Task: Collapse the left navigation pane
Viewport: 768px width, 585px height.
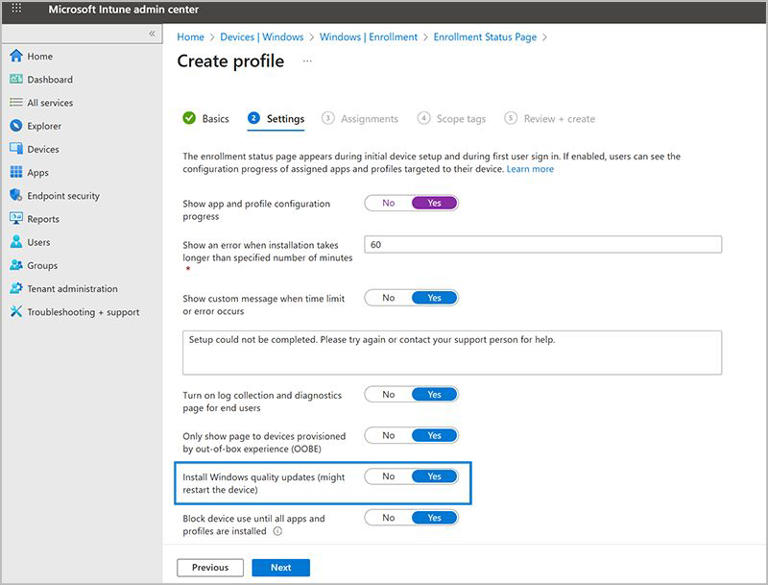Action: (x=152, y=34)
